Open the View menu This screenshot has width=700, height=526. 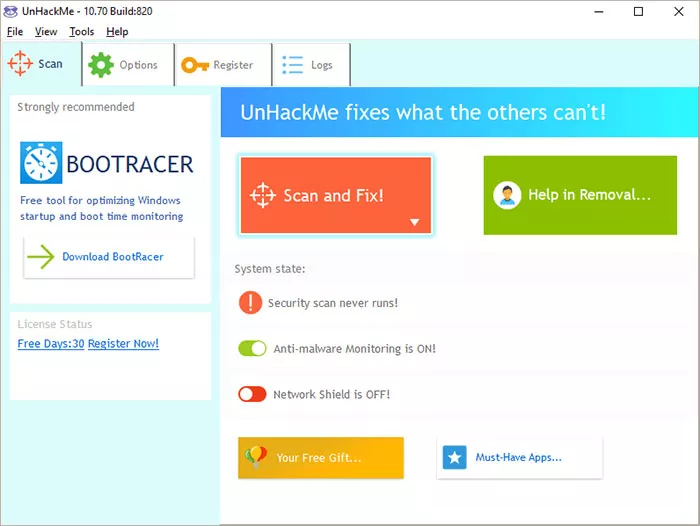point(46,32)
